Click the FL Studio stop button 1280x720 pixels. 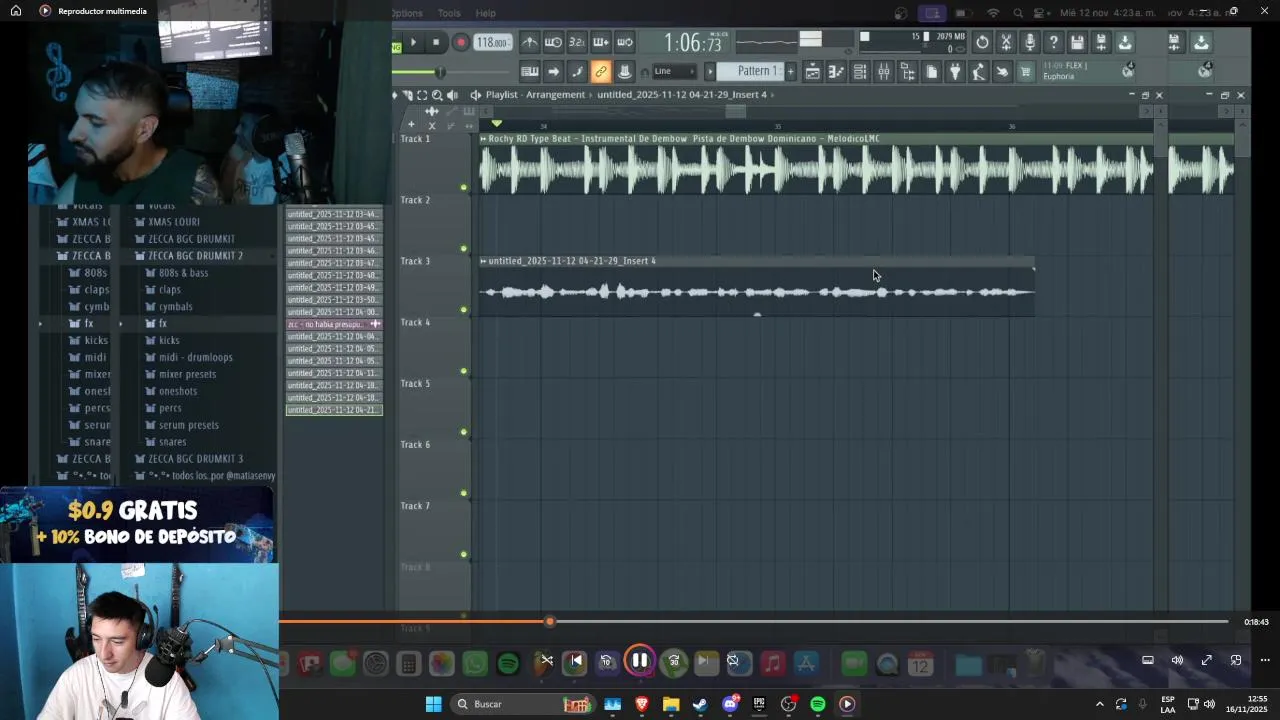point(436,42)
